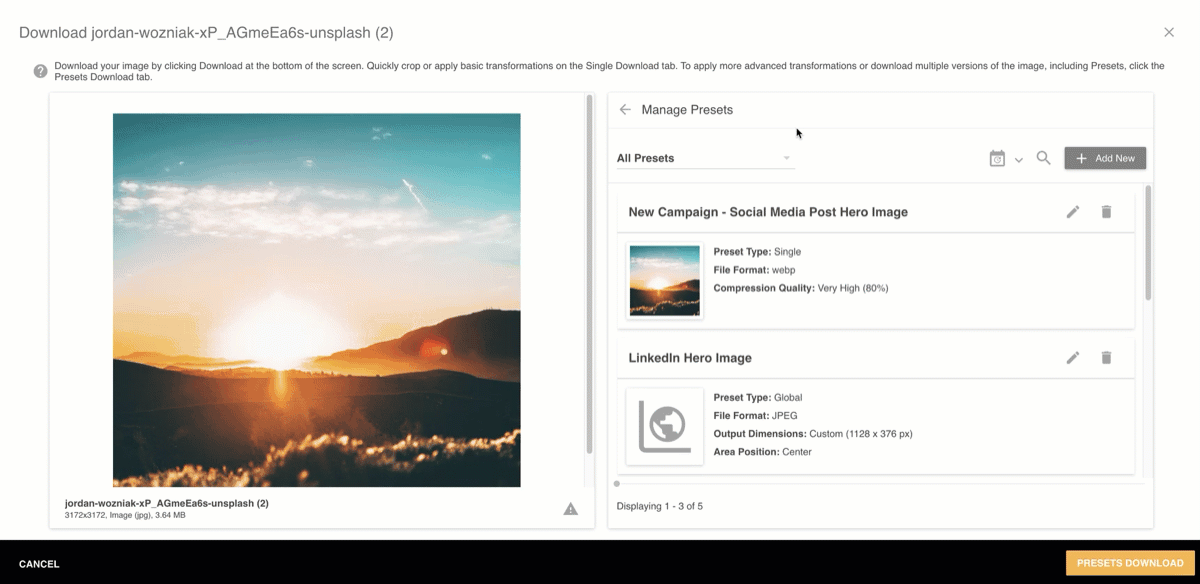The height and width of the screenshot is (584, 1200).
Task: Select the New Campaign sunset thumbnail
Action: (x=665, y=281)
